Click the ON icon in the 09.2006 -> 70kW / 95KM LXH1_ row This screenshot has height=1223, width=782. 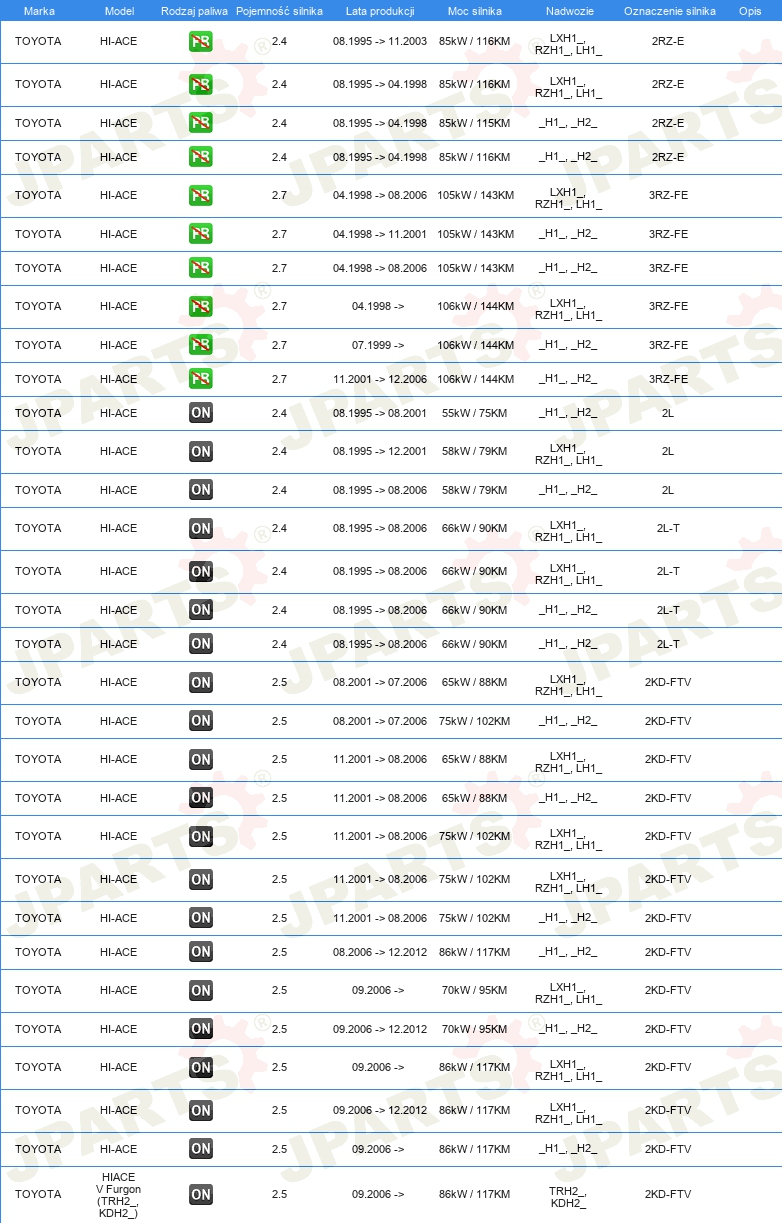click(200, 990)
